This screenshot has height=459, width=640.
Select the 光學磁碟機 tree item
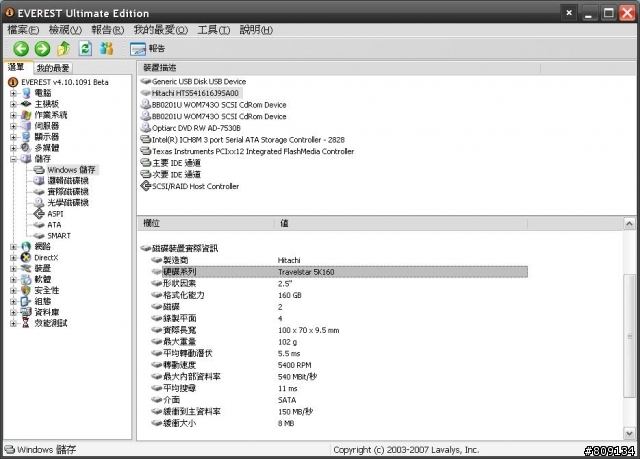tap(68, 203)
